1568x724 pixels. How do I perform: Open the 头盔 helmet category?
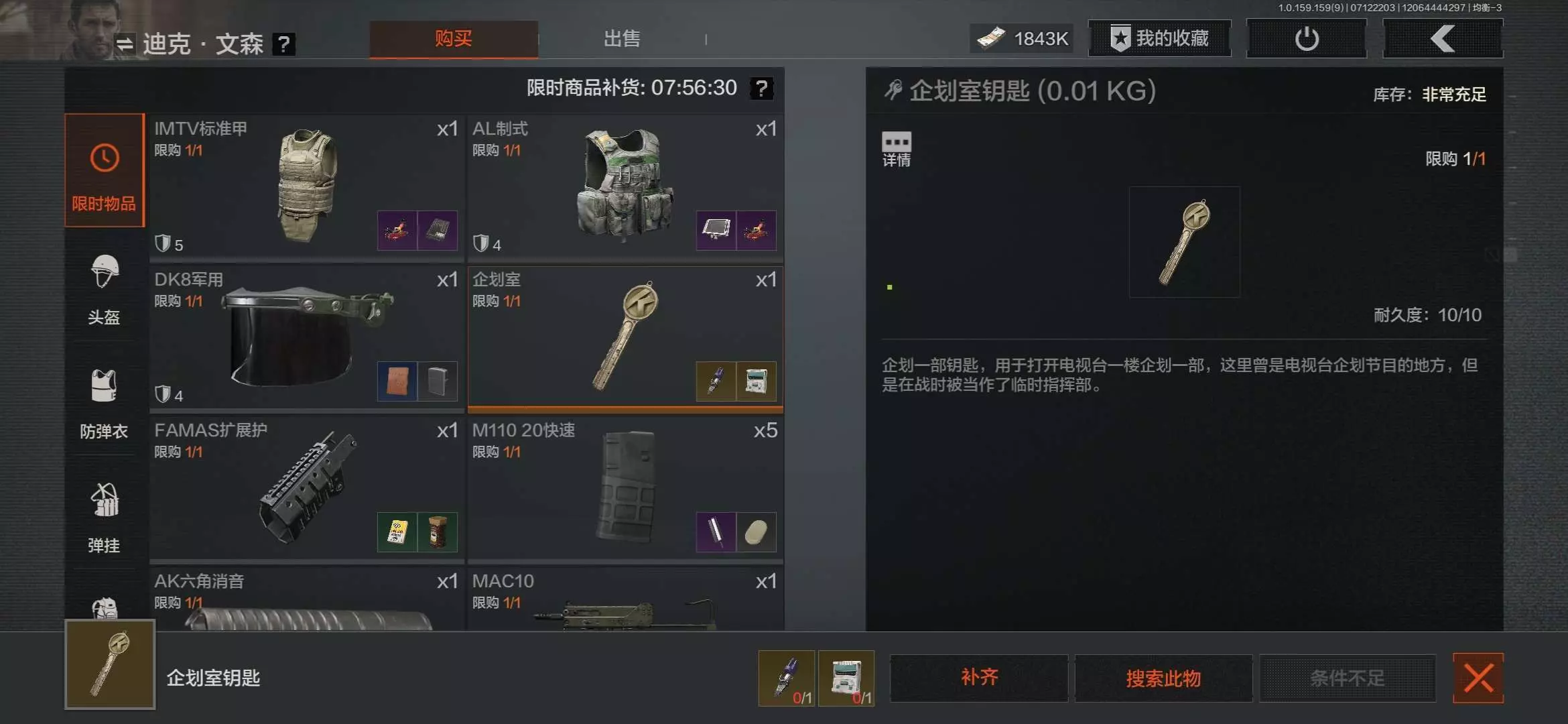click(105, 290)
